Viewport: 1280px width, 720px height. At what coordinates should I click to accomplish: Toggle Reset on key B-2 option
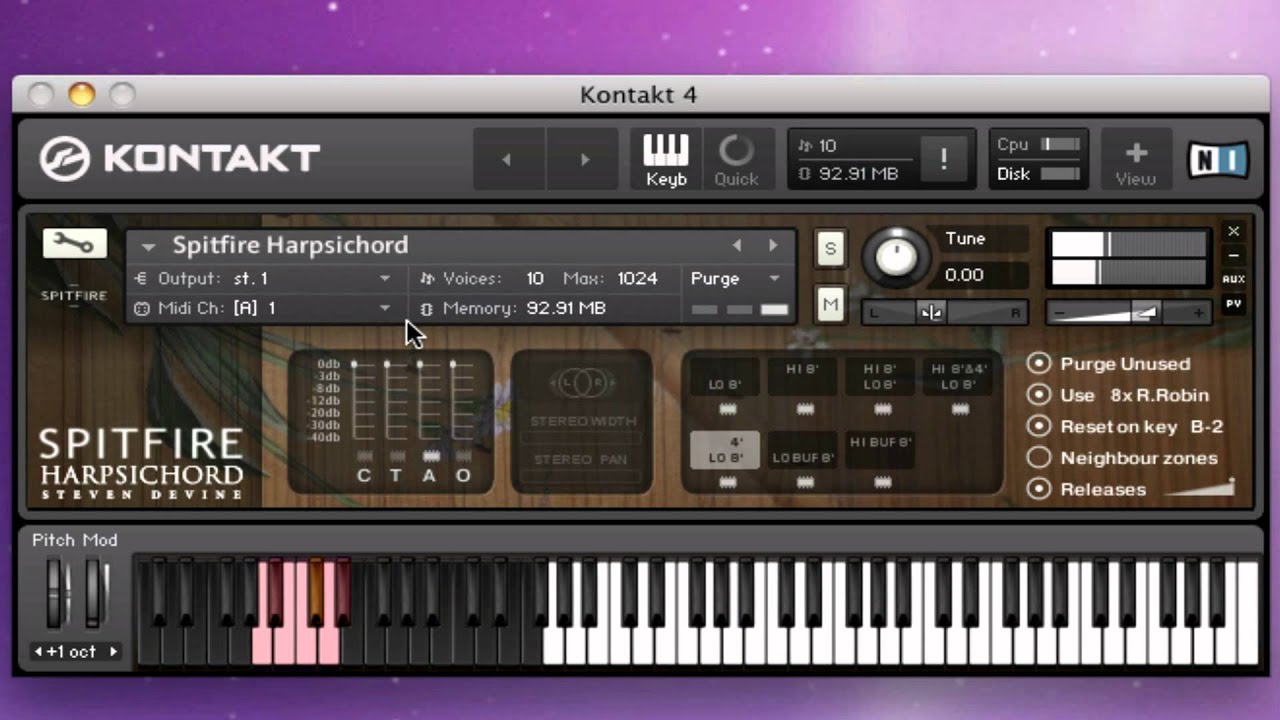1039,426
